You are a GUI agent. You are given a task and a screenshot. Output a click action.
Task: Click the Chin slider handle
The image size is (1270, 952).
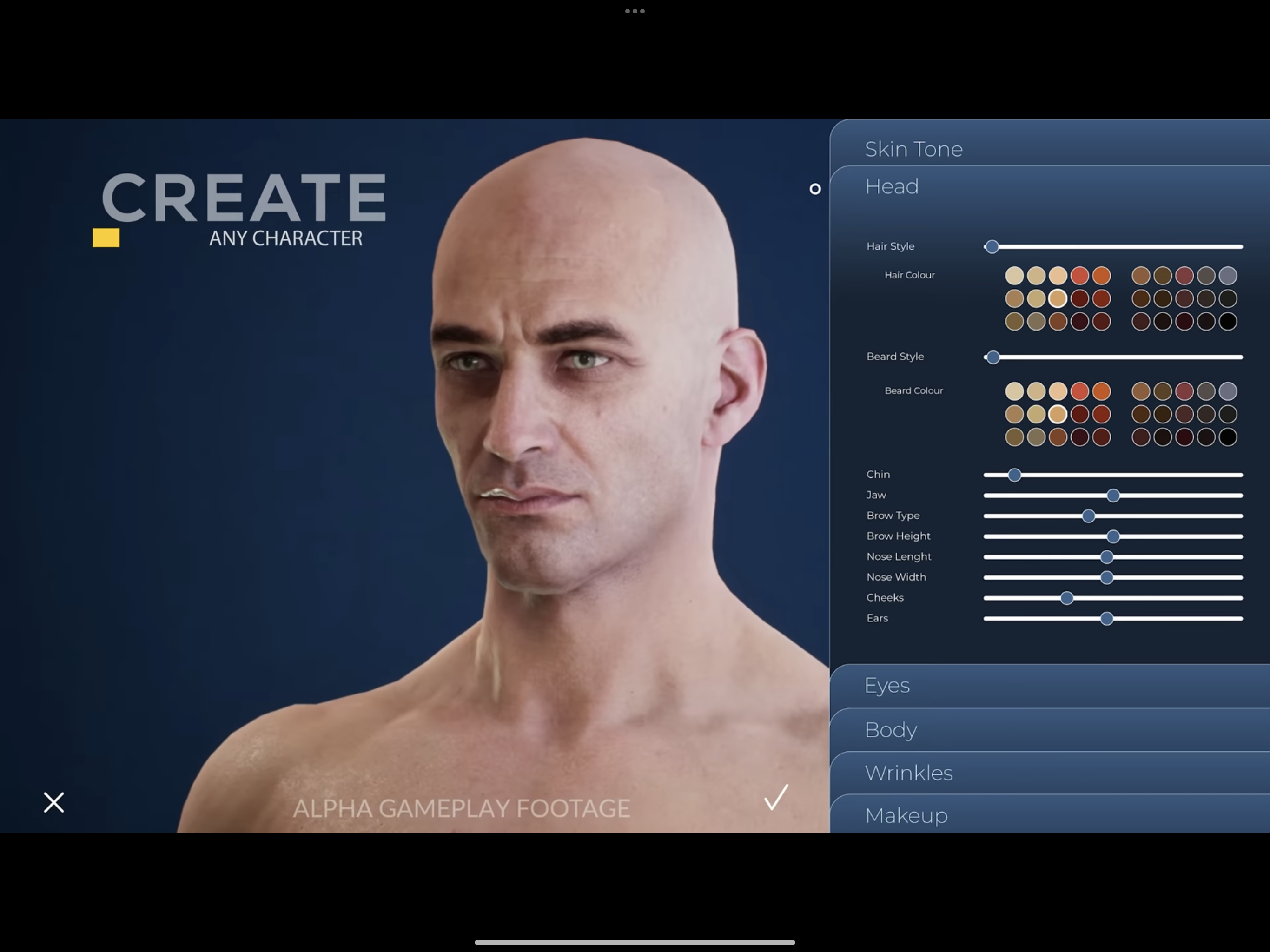1014,475
